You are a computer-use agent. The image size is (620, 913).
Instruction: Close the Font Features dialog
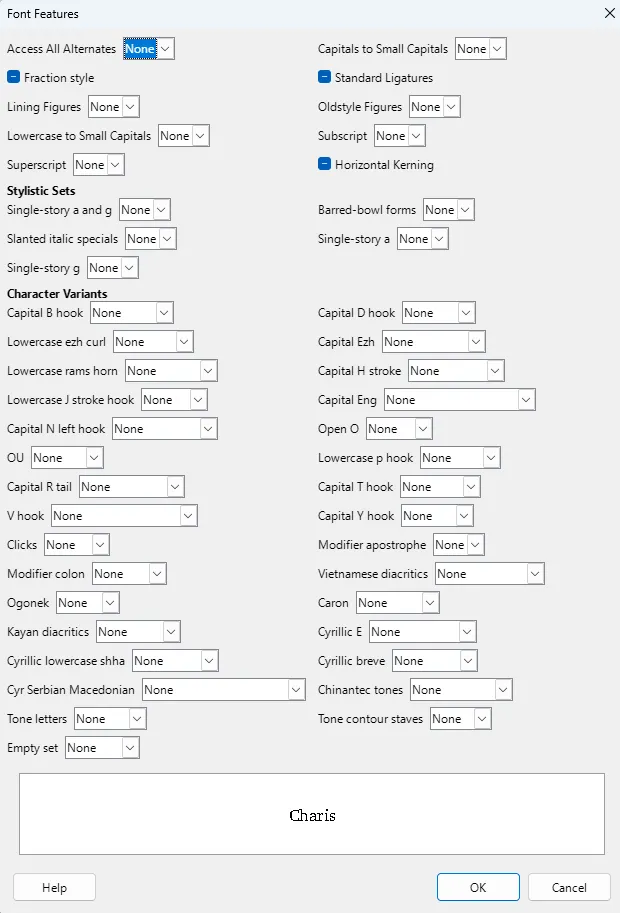click(x=610, y=13)
